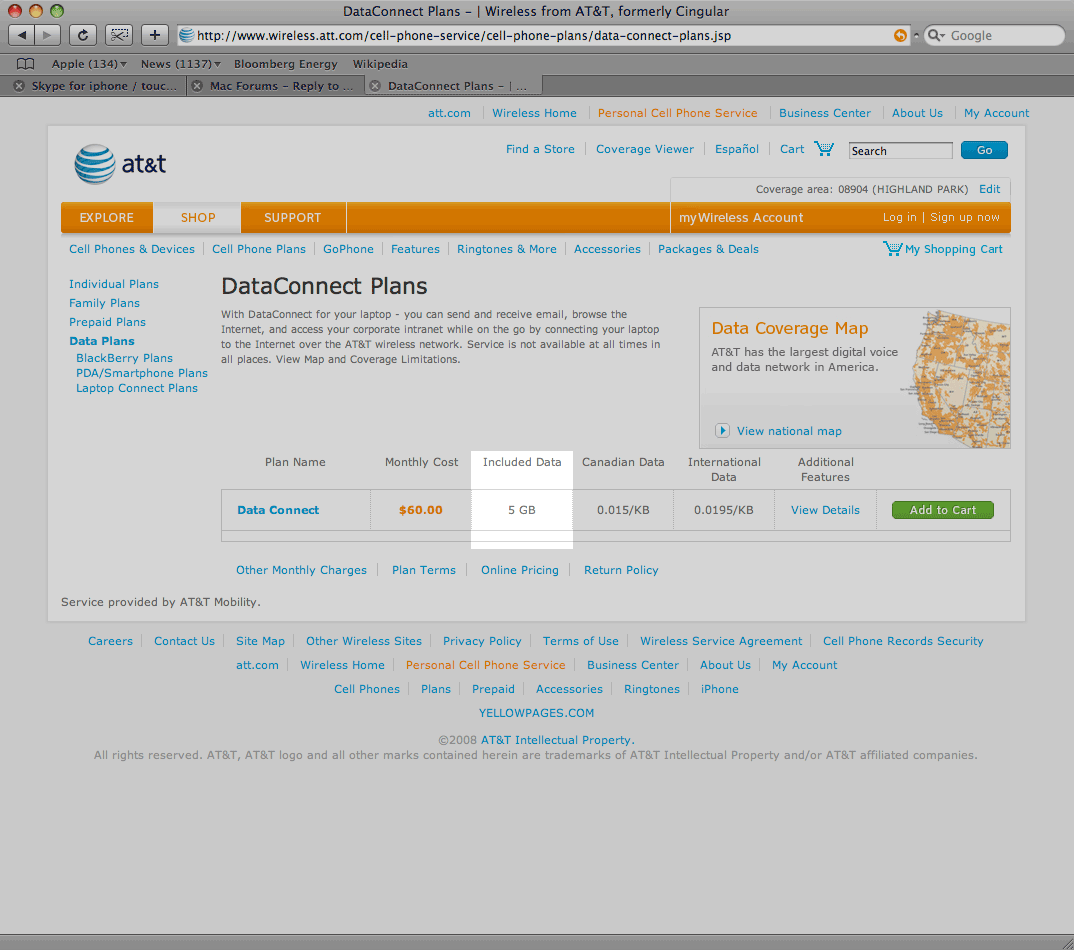Switch site language to Español
The width and height of the screenshot is (1074, 950).
[x=736, y=149]
